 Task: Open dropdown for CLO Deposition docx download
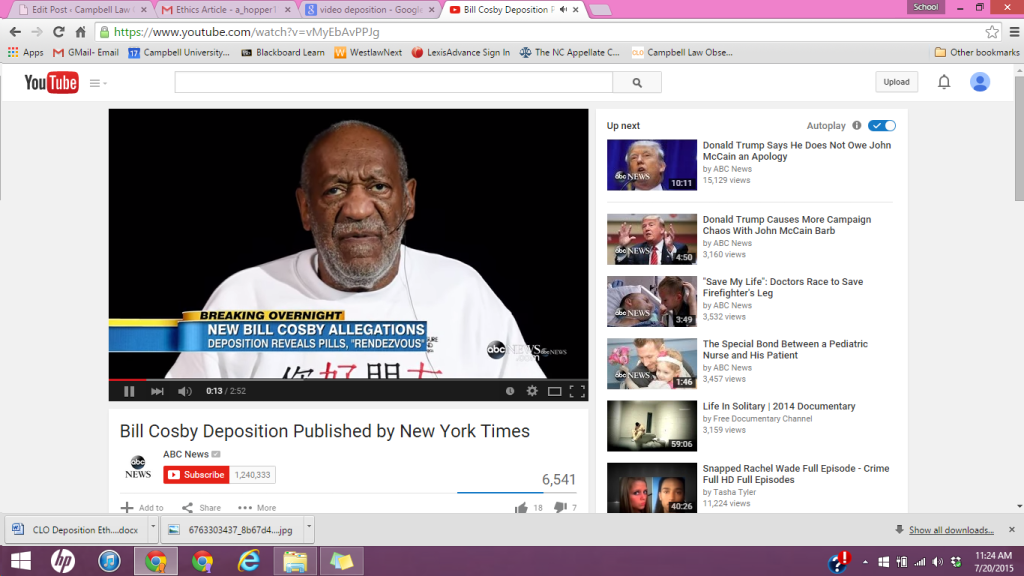pyautogui.click(x=152, y=529)
